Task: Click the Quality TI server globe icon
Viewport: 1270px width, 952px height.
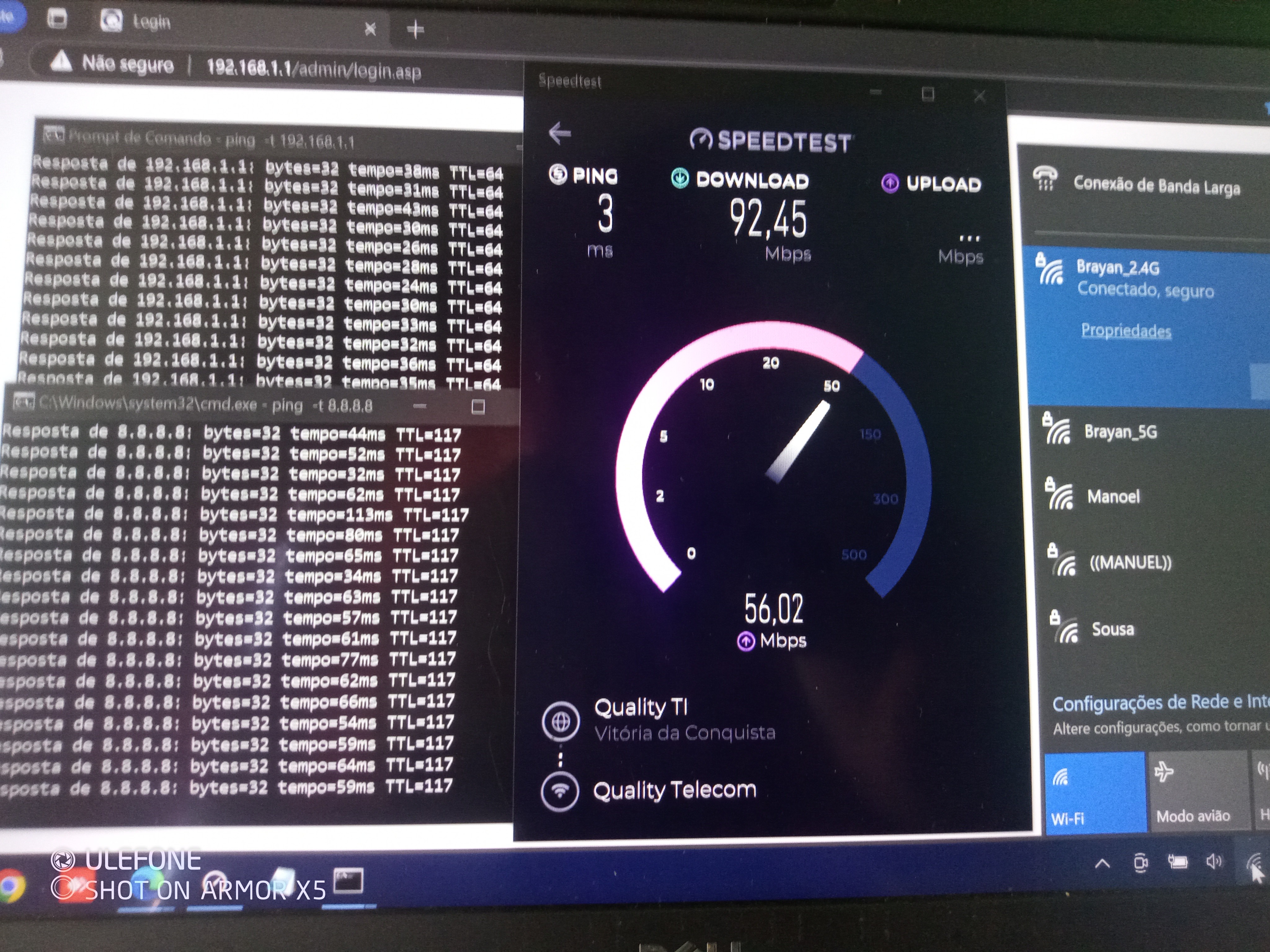Action: [561, 722]
